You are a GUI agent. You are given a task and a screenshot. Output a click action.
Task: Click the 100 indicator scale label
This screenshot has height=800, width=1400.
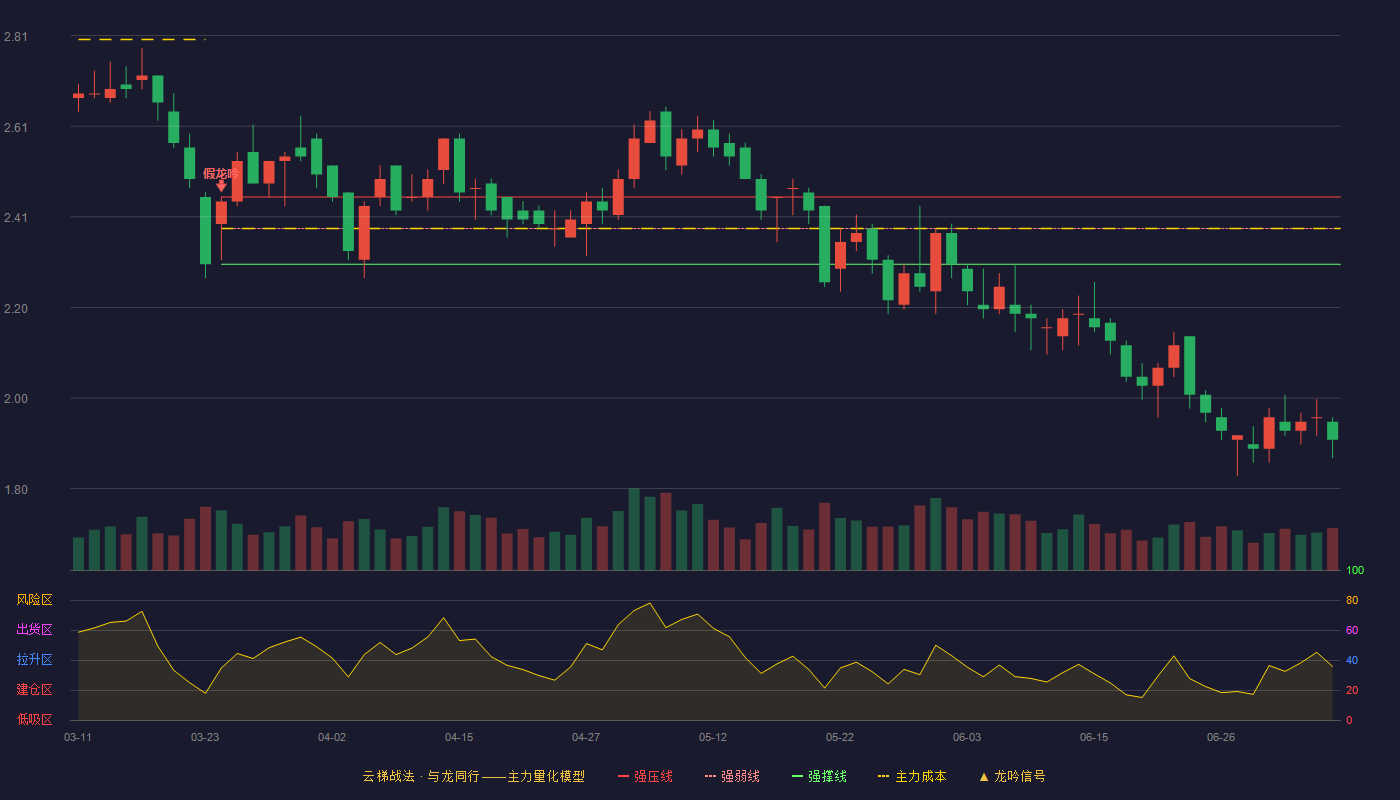[1355, 571]
